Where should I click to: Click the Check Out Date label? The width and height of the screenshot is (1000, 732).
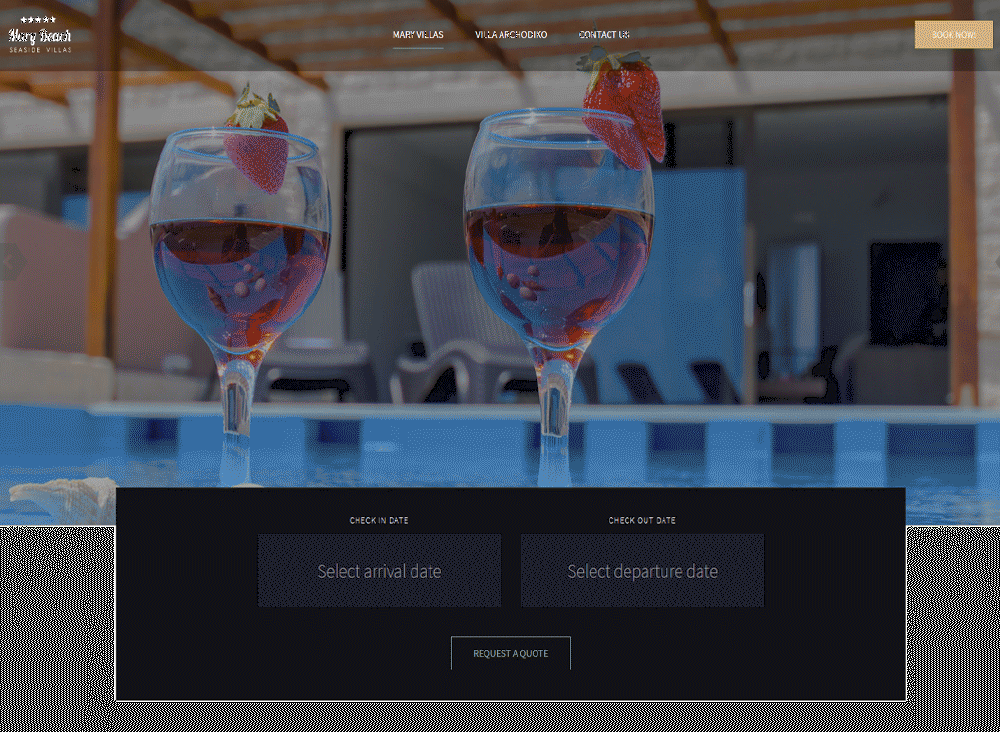click(642, 520)
